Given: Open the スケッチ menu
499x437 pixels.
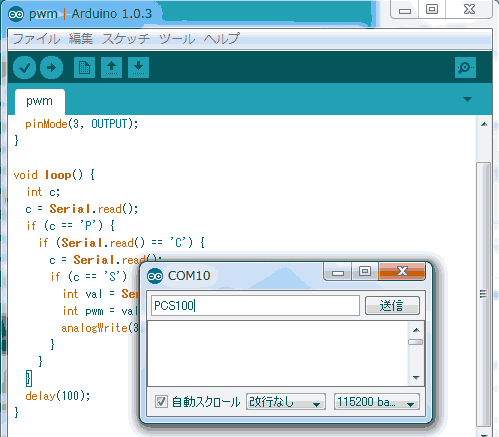Looking at the screenshot, I should coord(126,39).
